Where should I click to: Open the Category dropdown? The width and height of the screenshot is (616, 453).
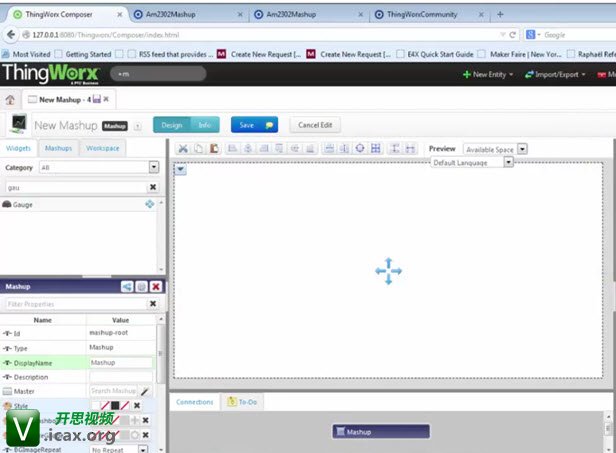tap(154, 167)
